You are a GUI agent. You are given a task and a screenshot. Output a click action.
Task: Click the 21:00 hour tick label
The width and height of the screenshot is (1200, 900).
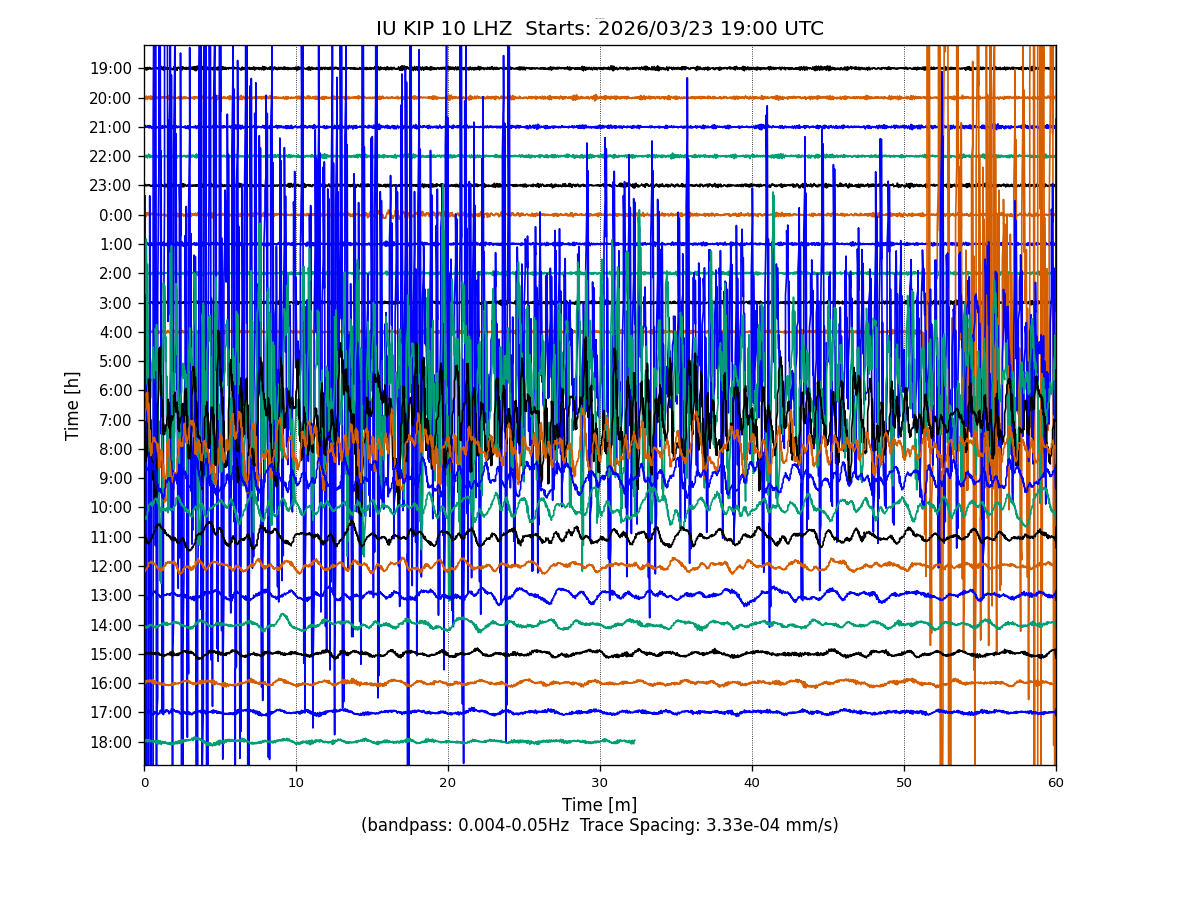(x=111, y=127)
